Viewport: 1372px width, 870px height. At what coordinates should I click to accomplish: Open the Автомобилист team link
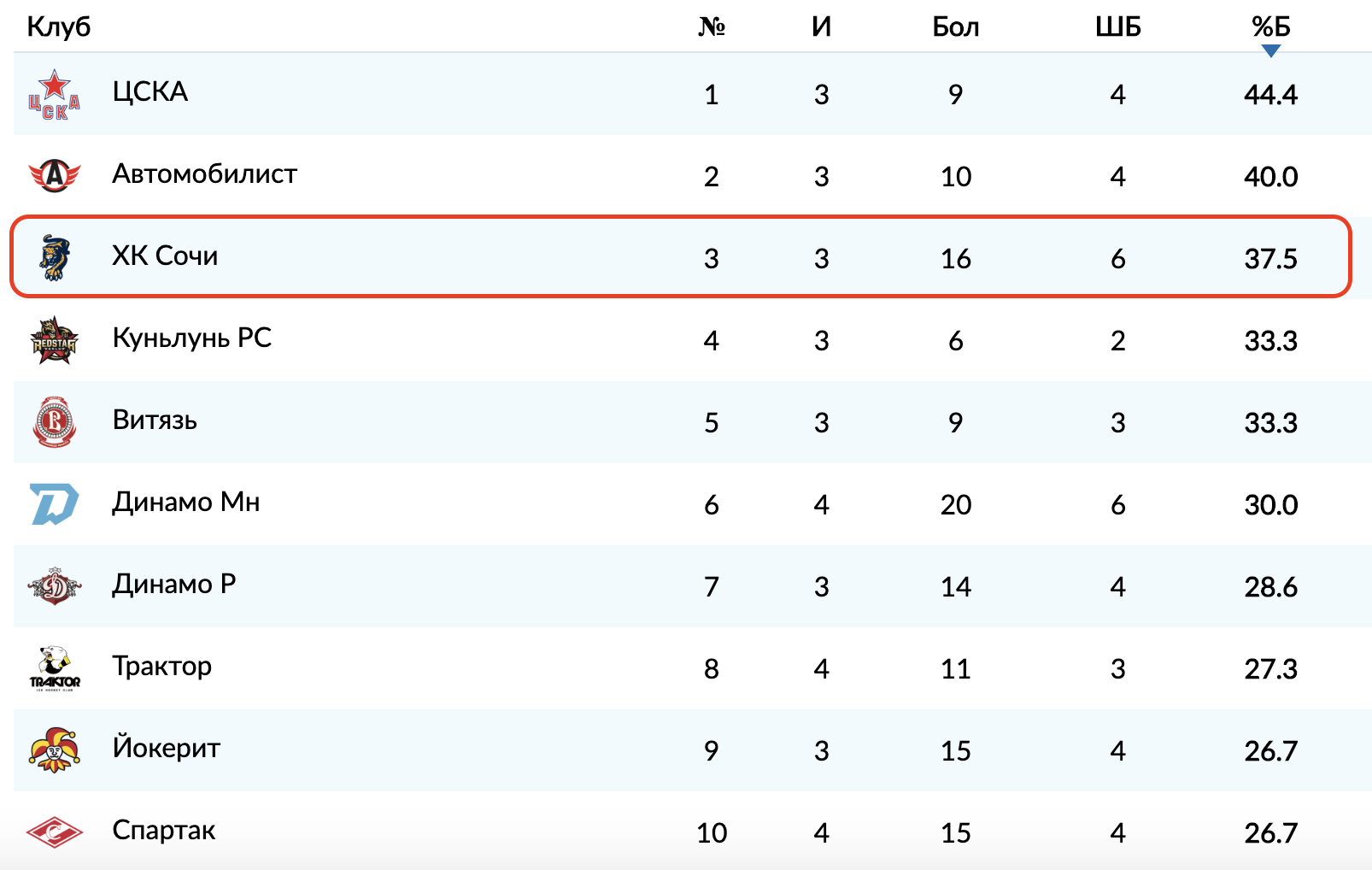[x=204, y=173]
